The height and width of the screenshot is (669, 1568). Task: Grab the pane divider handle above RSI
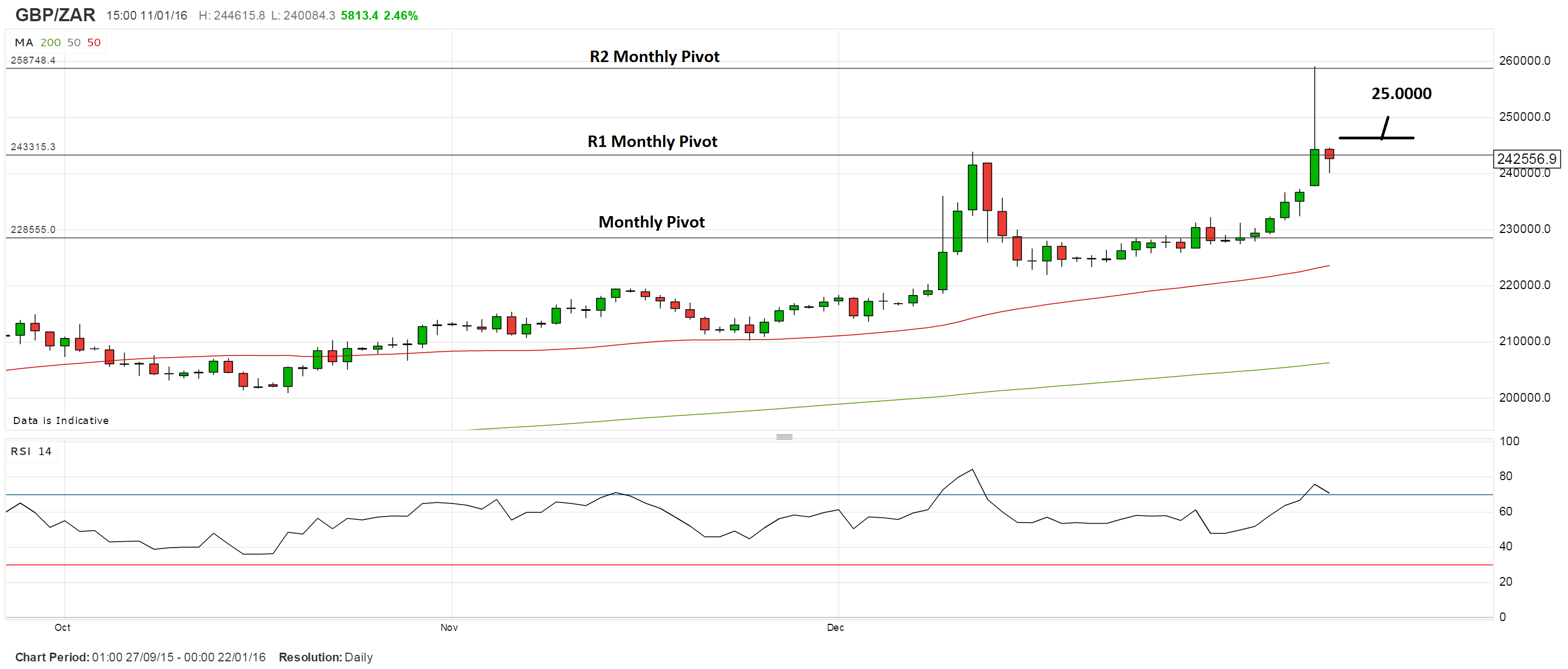(784, 437)
